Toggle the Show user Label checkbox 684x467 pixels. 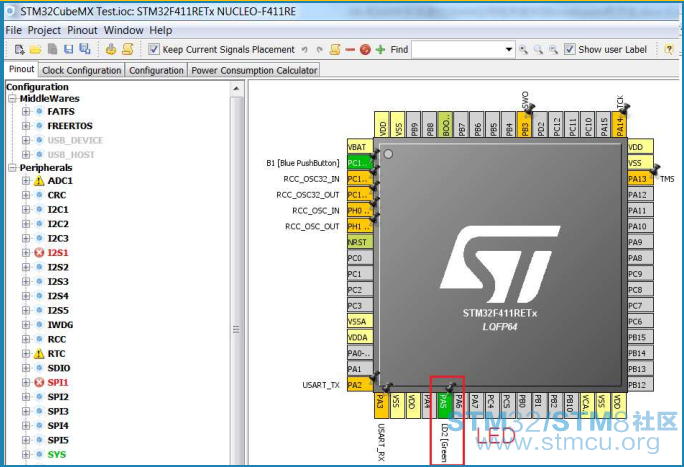(569, 49)
